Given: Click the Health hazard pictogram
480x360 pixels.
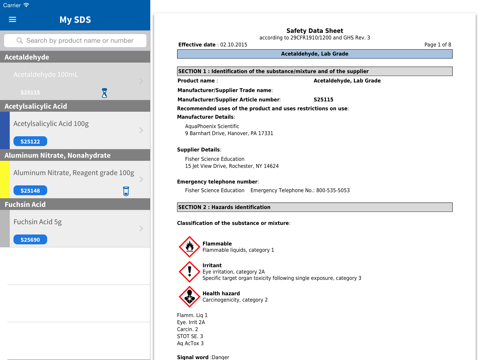Looking at the screenshot, I should (189, 296).
